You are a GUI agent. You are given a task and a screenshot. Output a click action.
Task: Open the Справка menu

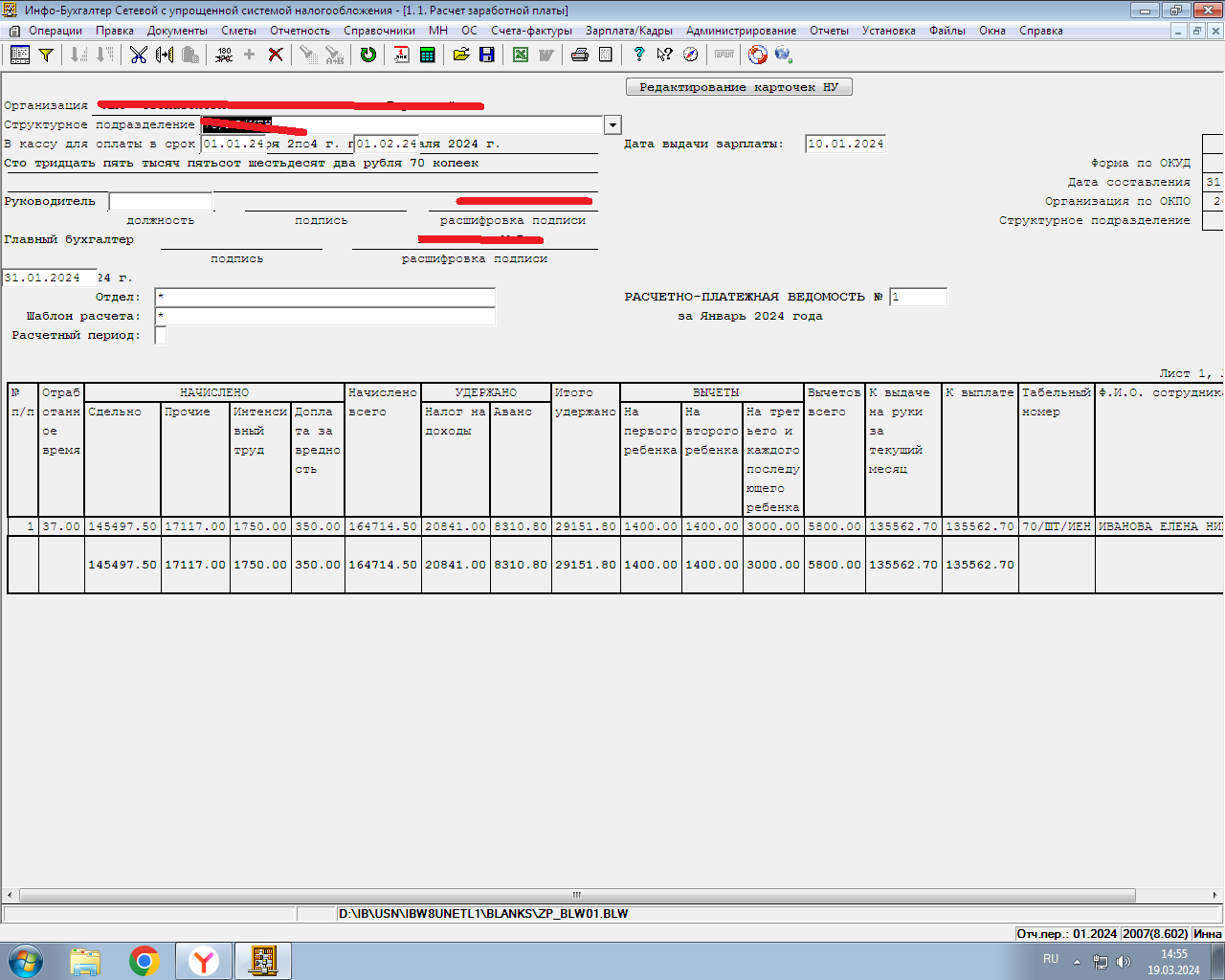point(1041,31)
